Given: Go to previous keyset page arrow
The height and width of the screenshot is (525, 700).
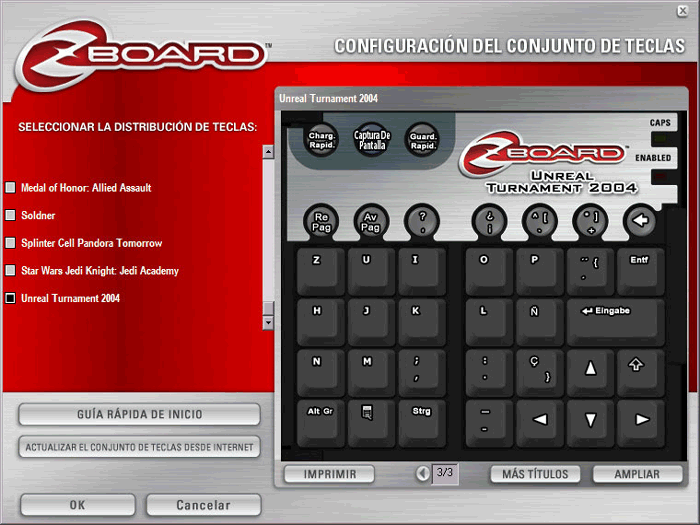Looking at the screenshot, I should pos(422,473).
